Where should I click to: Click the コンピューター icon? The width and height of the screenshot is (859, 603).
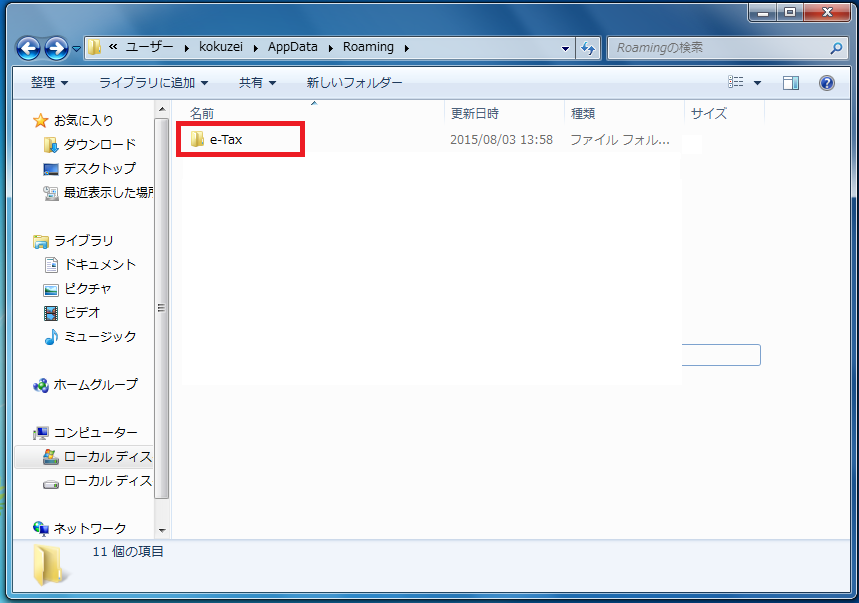[41, 433]
